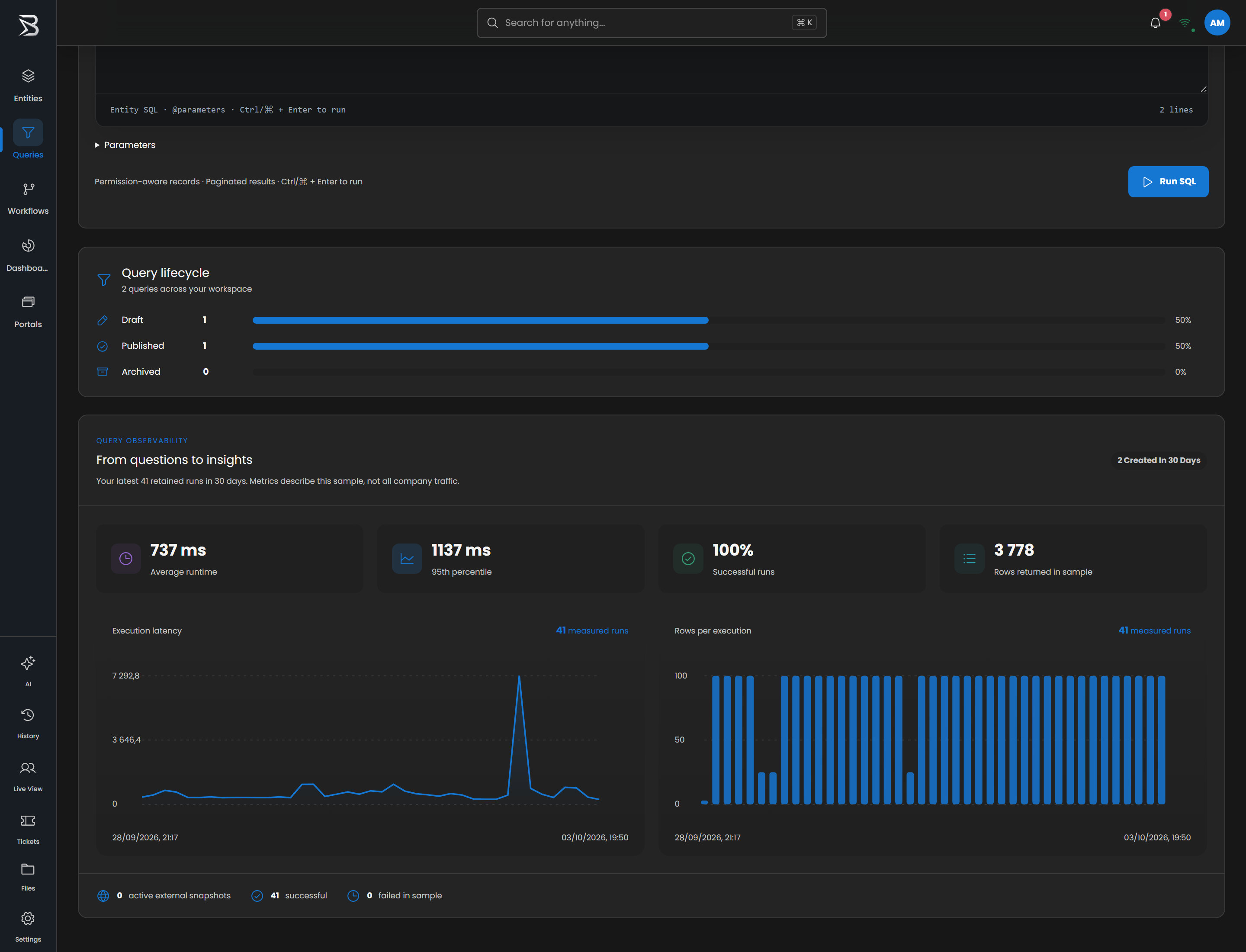This screenshot has width=1246, height=952.
Task: Click the Archived box icon
Action: (x=103, y=372)
